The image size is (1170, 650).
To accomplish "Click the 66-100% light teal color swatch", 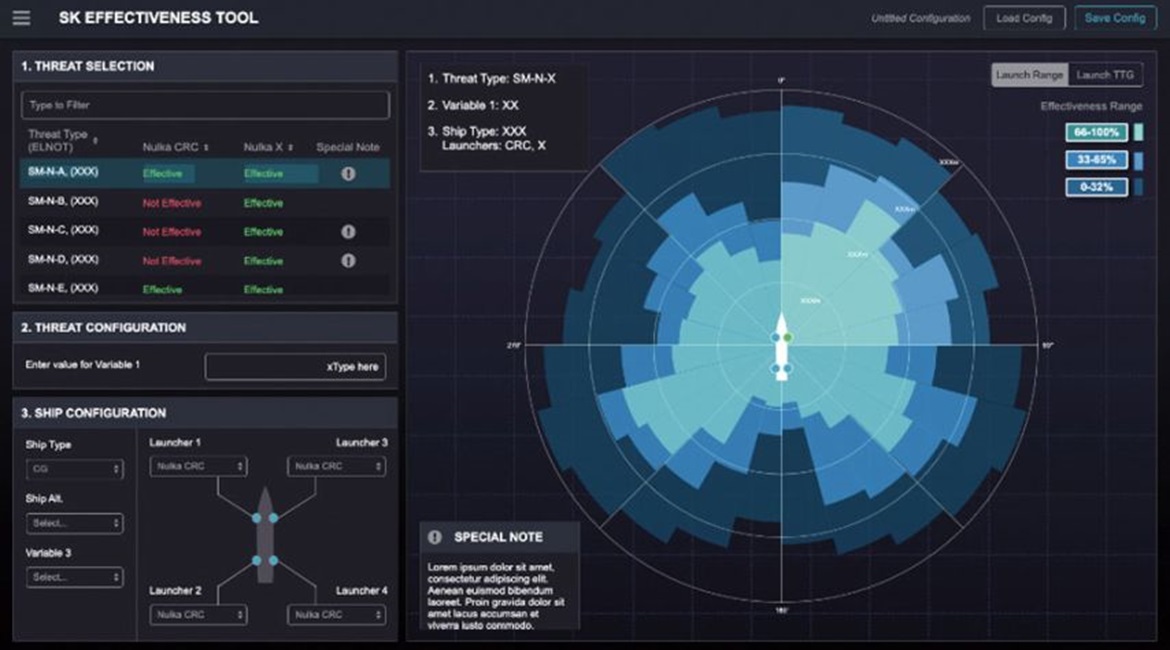I will point(1139,132).
